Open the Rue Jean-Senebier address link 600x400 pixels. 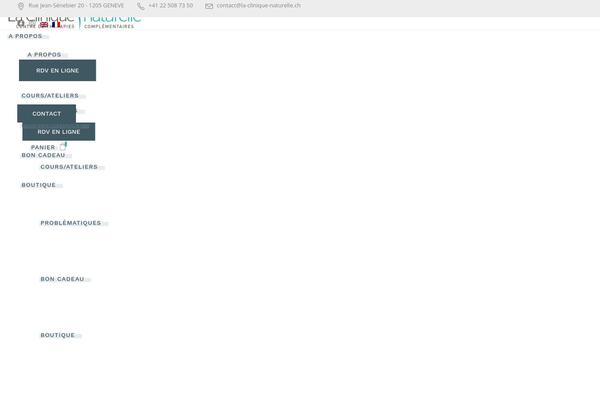76,6
